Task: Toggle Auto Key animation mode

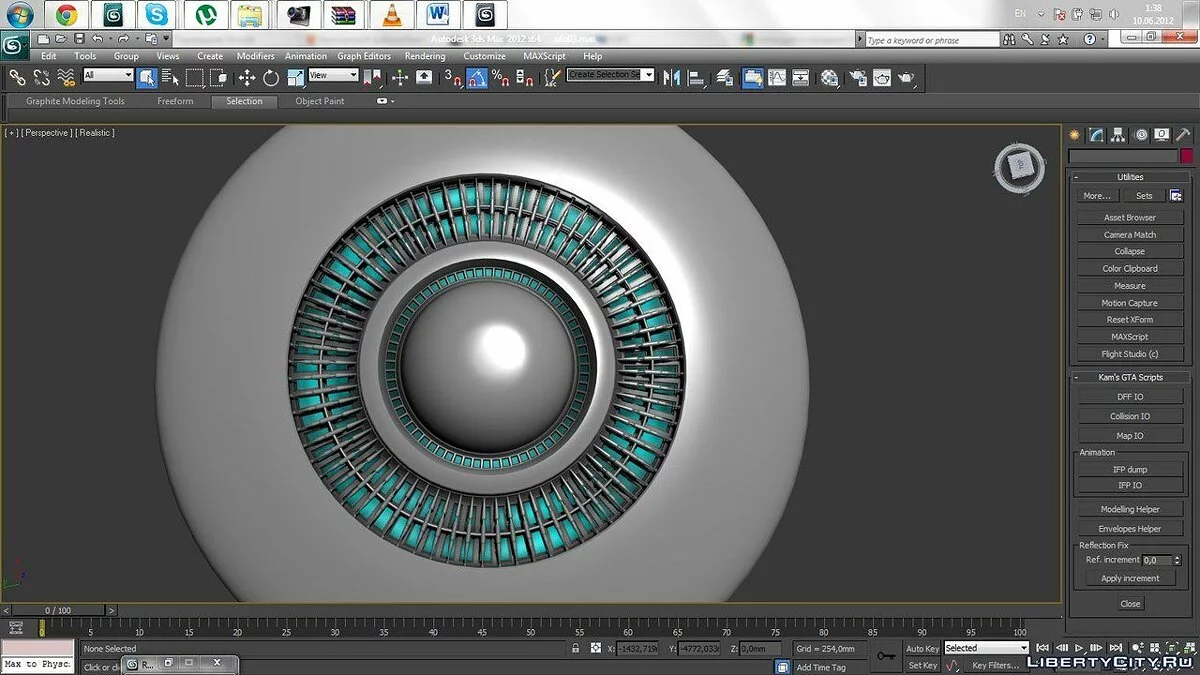Action: tap(922, 648)
